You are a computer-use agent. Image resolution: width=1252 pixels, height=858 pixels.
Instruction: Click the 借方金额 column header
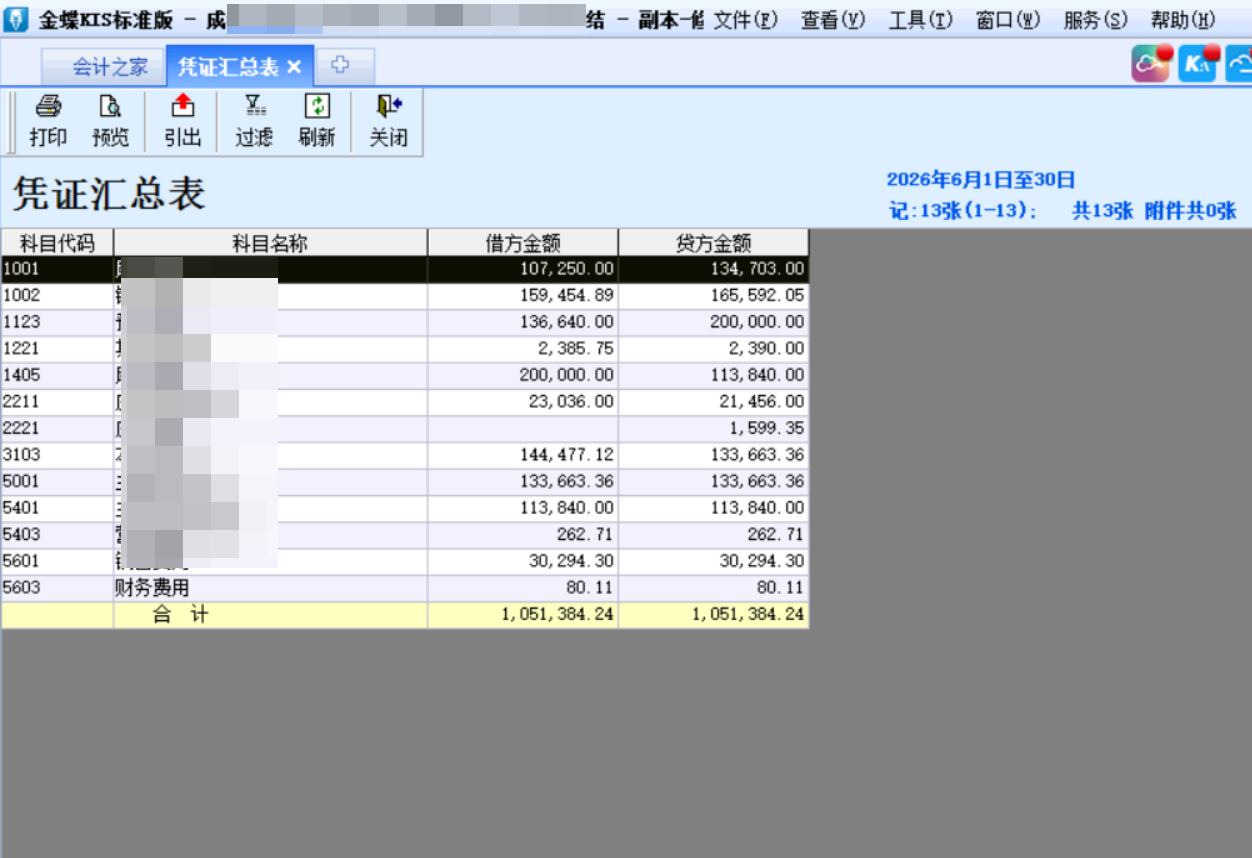[523, 242]
